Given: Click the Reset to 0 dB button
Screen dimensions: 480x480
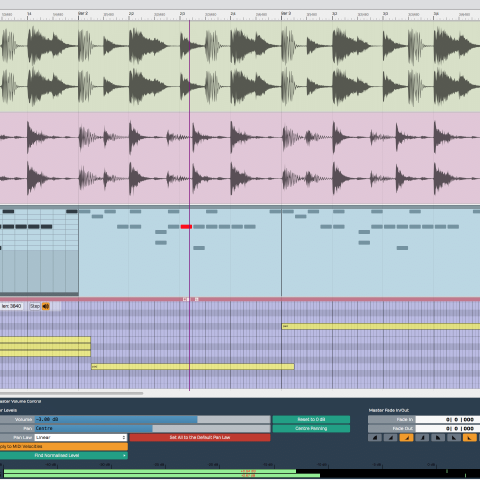Looking at the screenshot, I should click(x=311, y=419).
